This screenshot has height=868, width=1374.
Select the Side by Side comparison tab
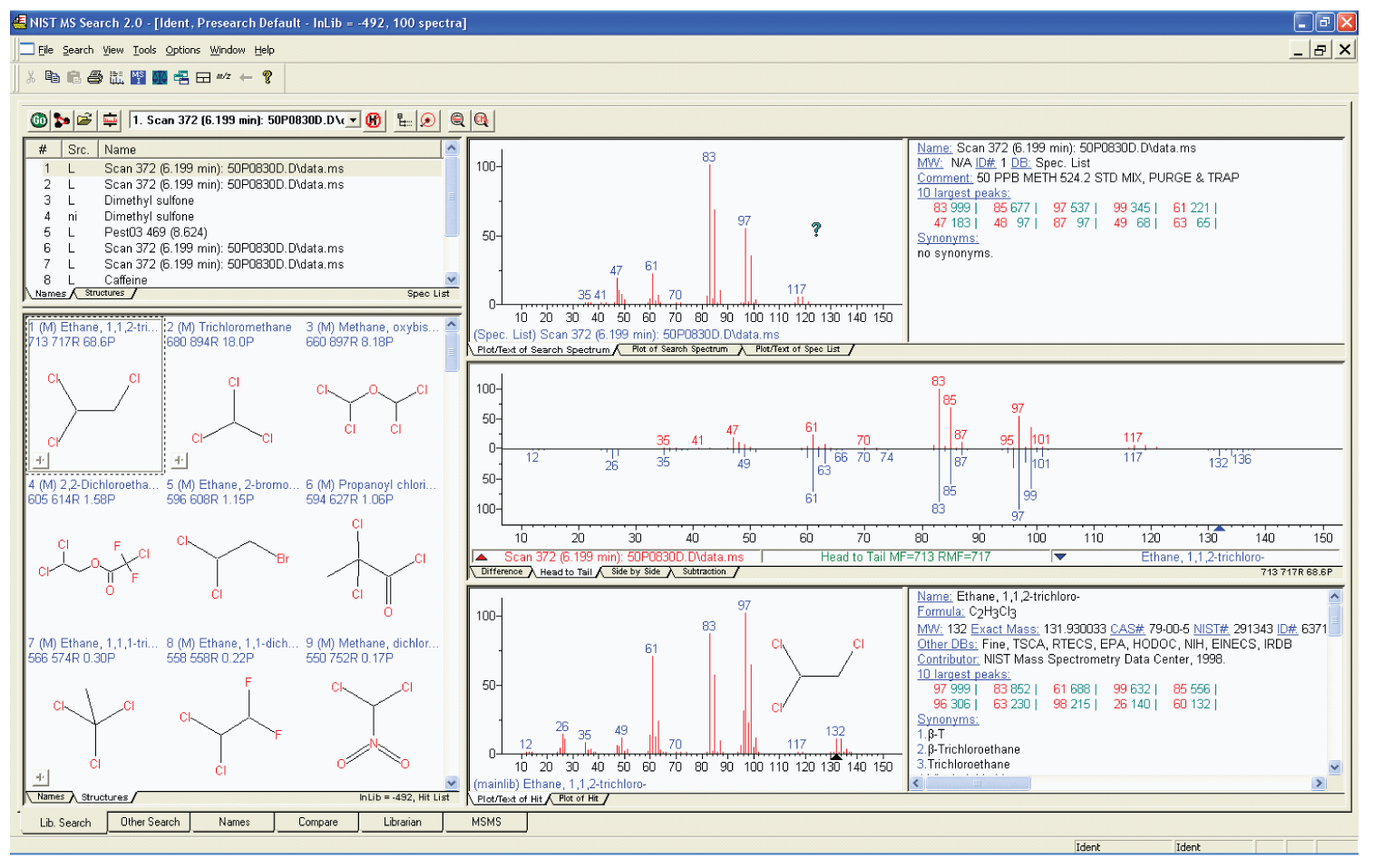635,572
